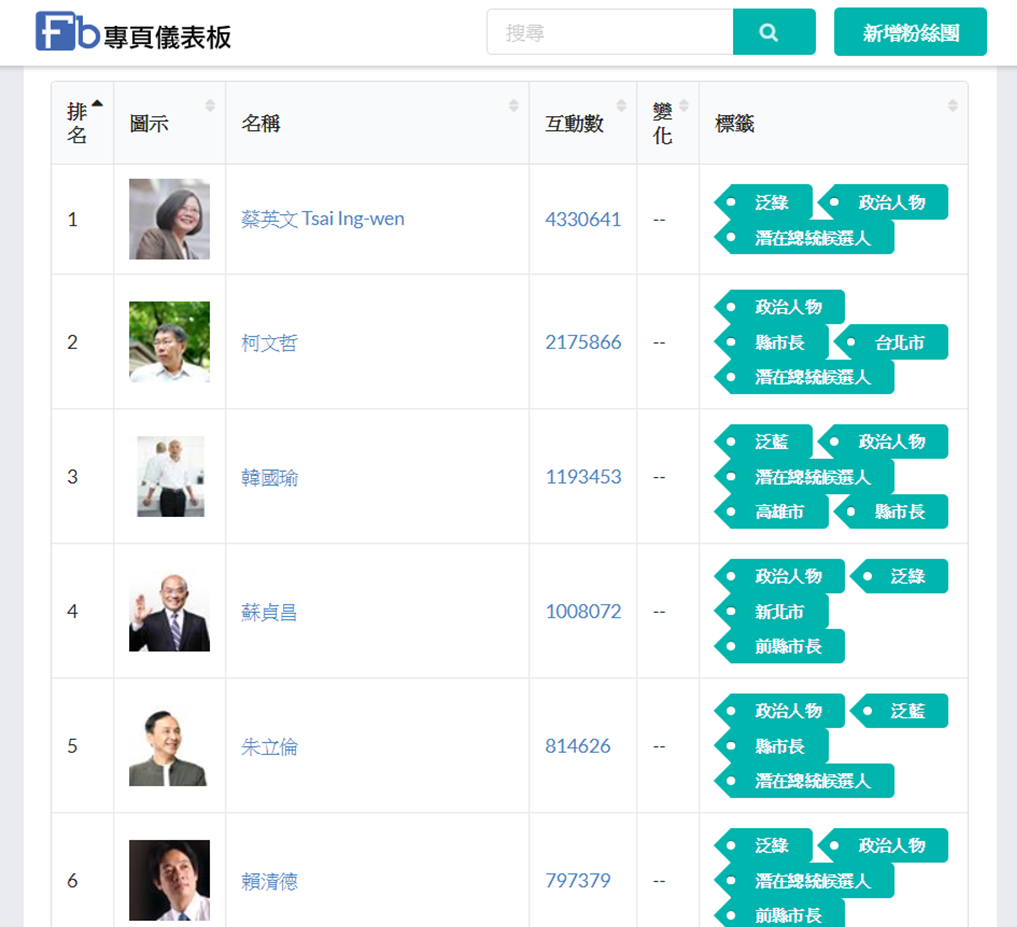The height and width of the screenshot is (927, 1017).
Task: Select 台北市 tag in 柯文哲 row
Action: 891,342
